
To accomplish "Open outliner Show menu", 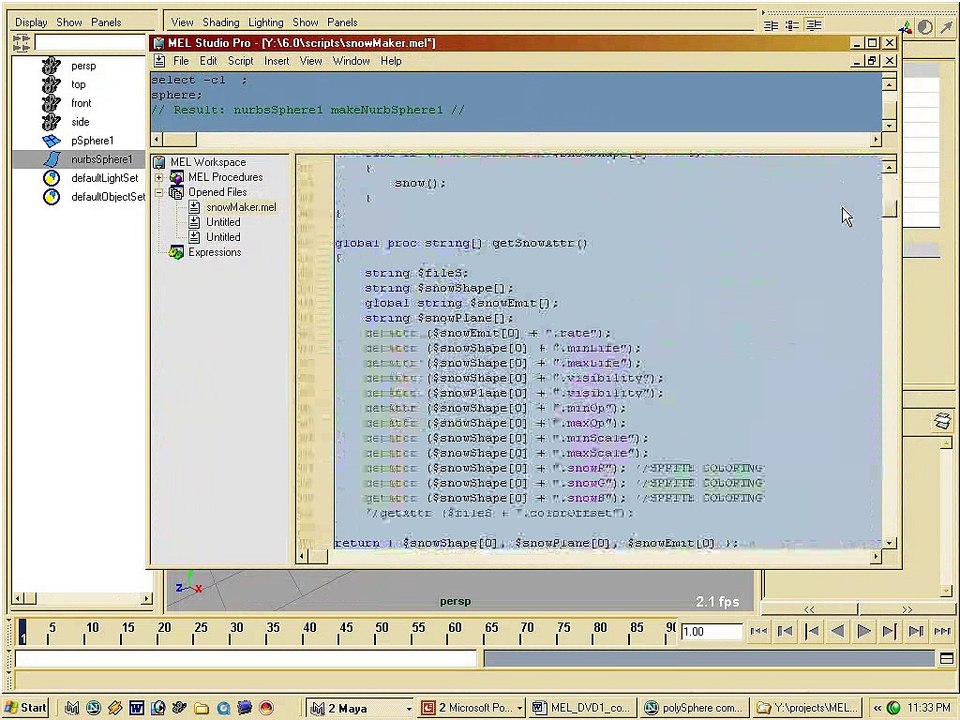I will (x=69, y=22).
